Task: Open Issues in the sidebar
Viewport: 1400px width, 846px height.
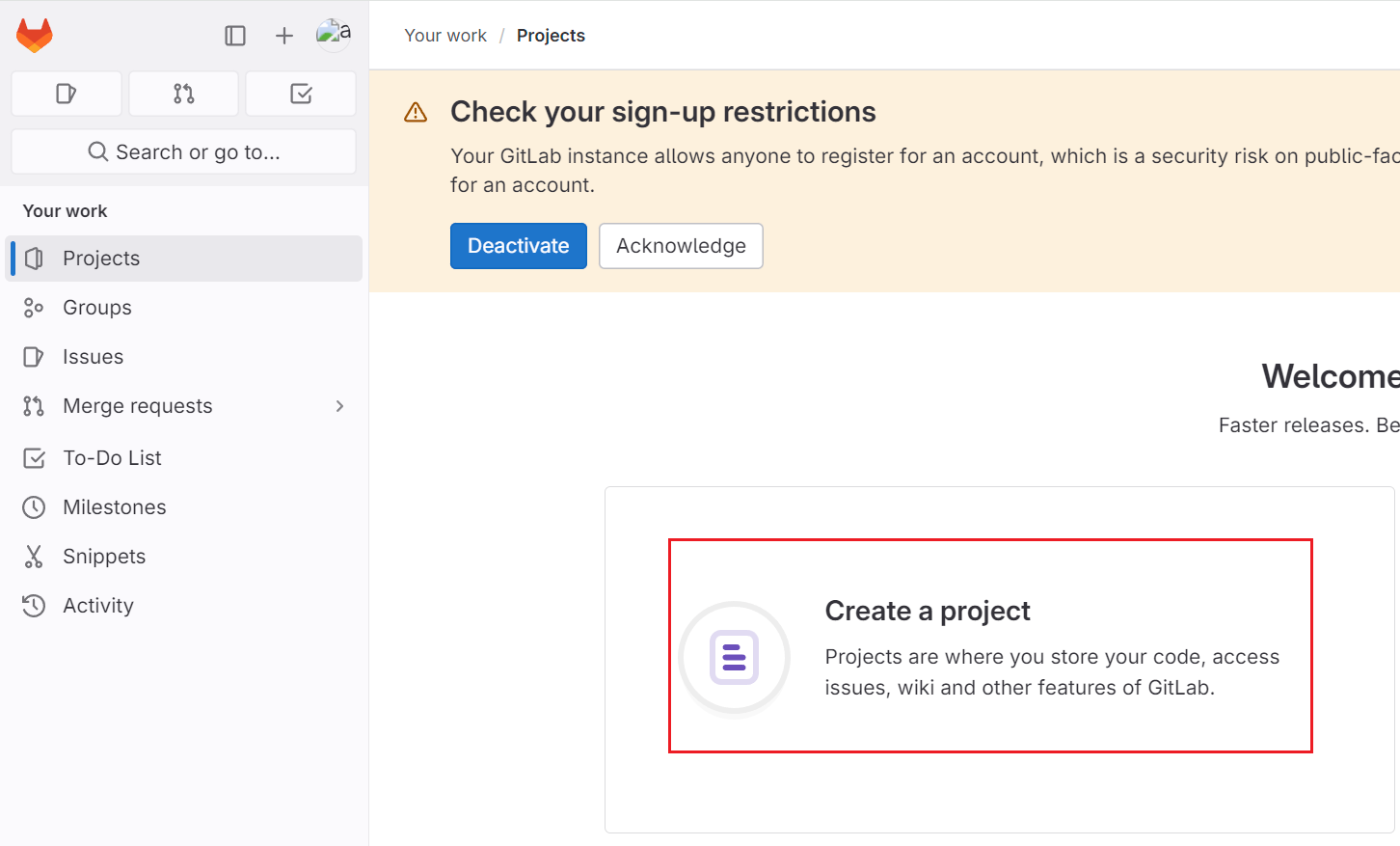Action: (184, 357)
